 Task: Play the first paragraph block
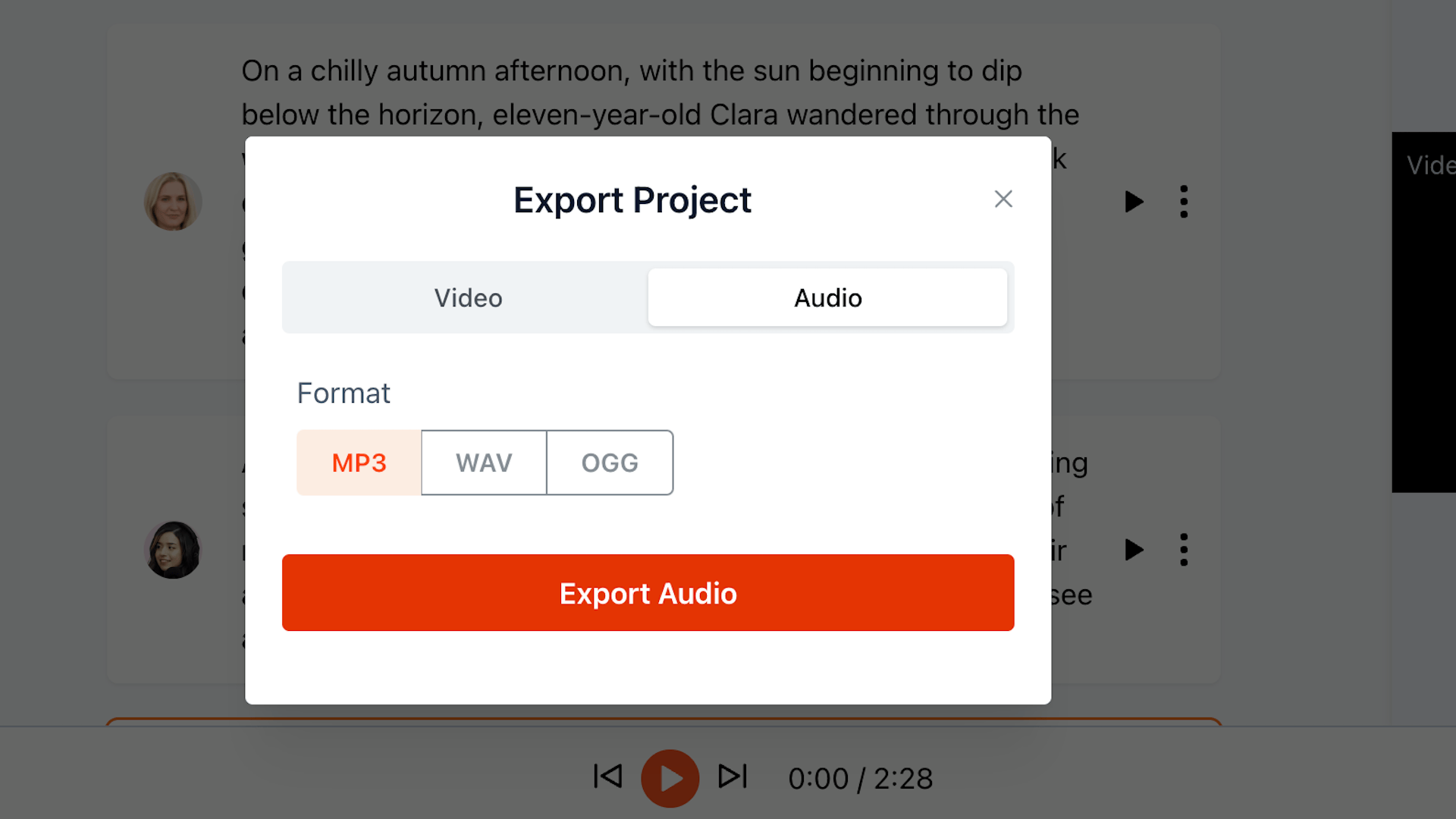[1134, 202]
